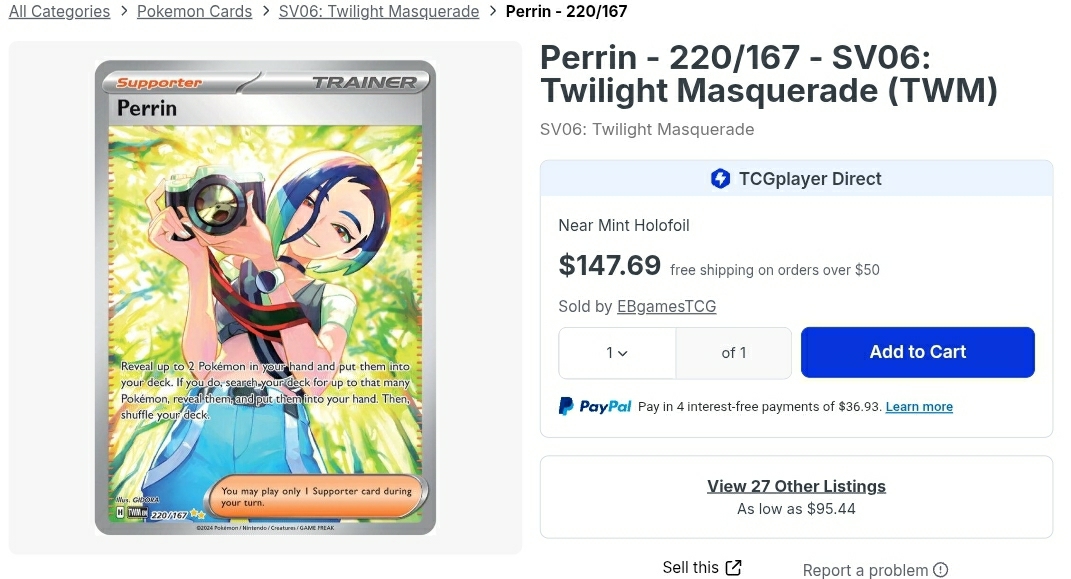Viewport: 1071px width, 579px height.
Task: Click the external link icon beside Sell this
Action: tap(734, 568)
